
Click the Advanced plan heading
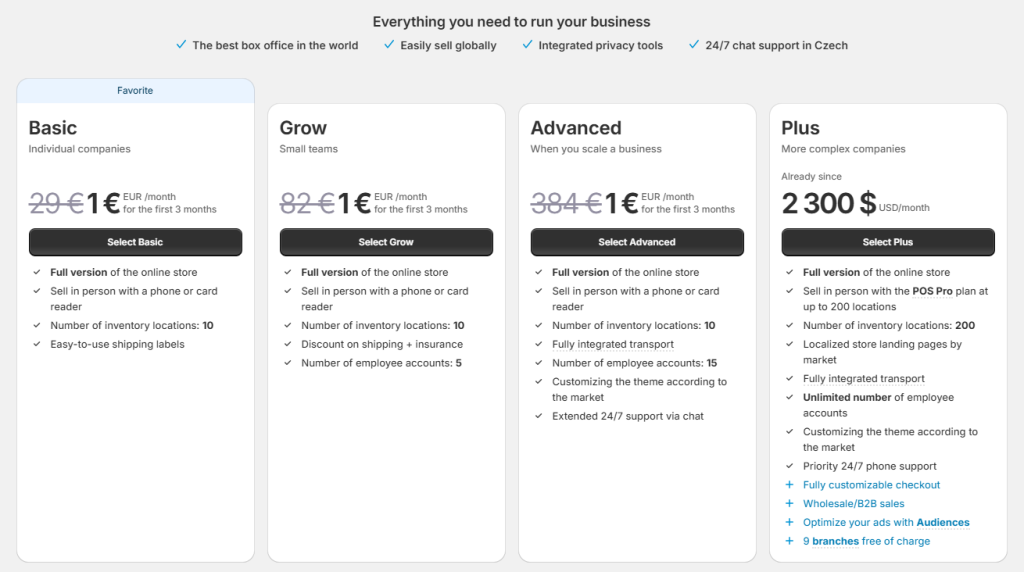576,128
